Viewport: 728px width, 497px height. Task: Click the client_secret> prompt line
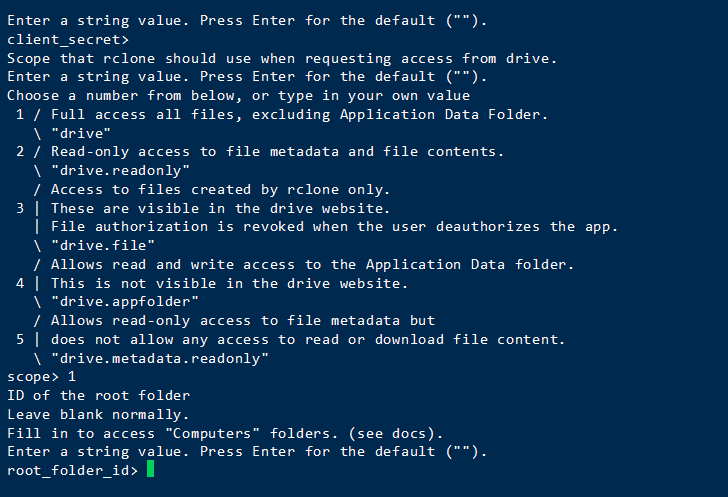point(68,39)
